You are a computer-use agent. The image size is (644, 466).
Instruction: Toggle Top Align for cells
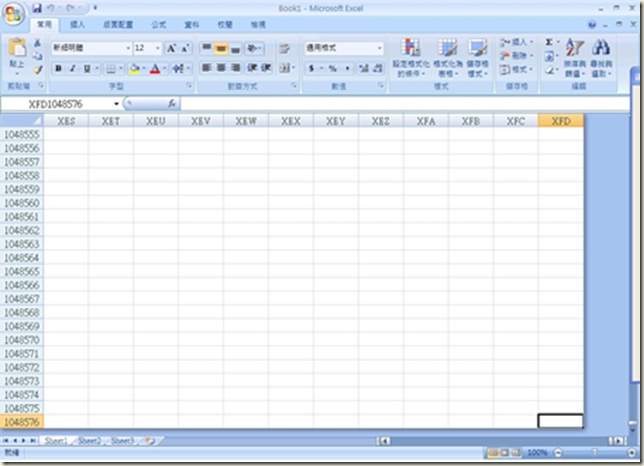pos(207,48)
